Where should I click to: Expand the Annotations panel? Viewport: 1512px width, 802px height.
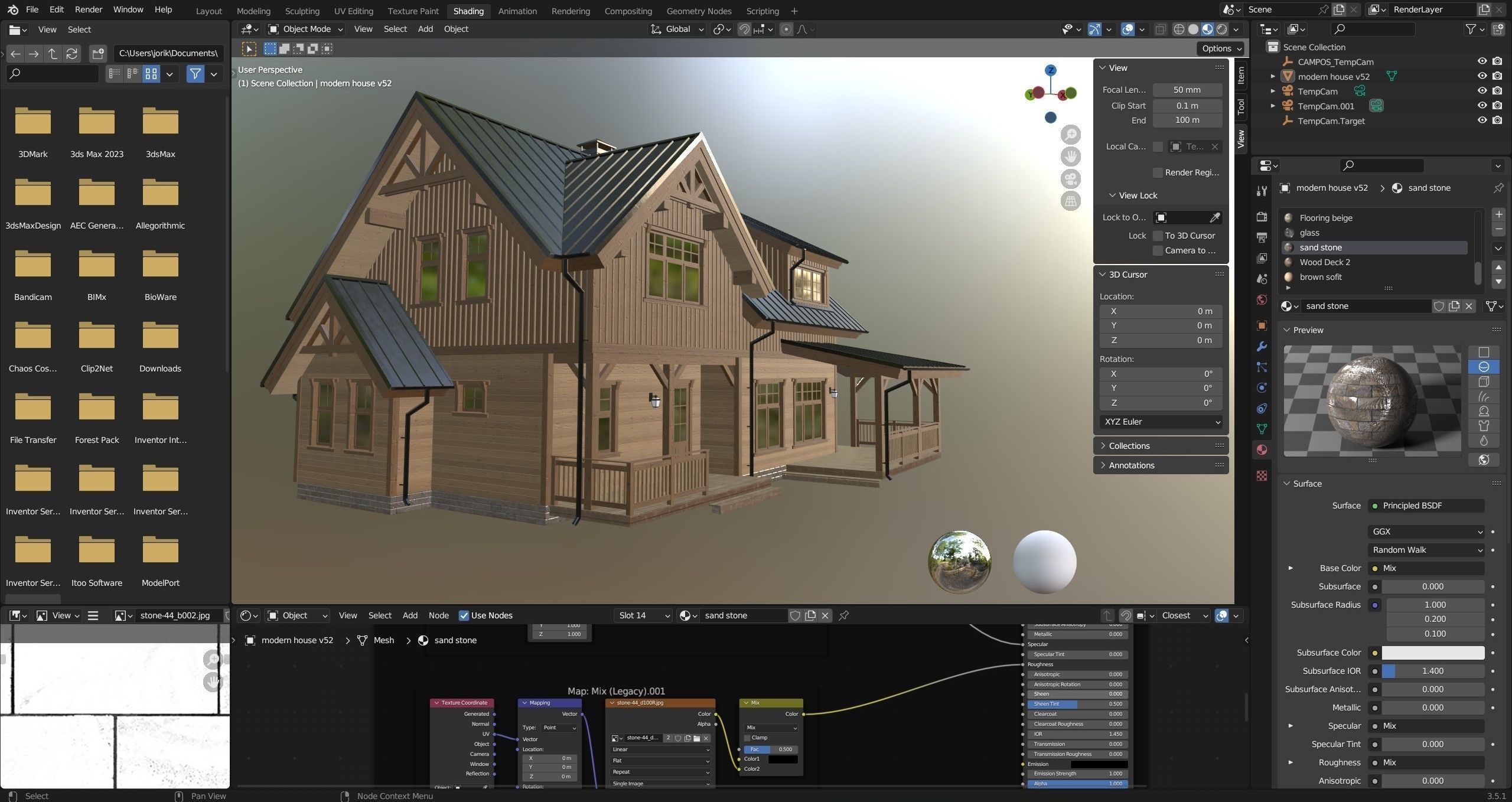tap(1161, 465)
